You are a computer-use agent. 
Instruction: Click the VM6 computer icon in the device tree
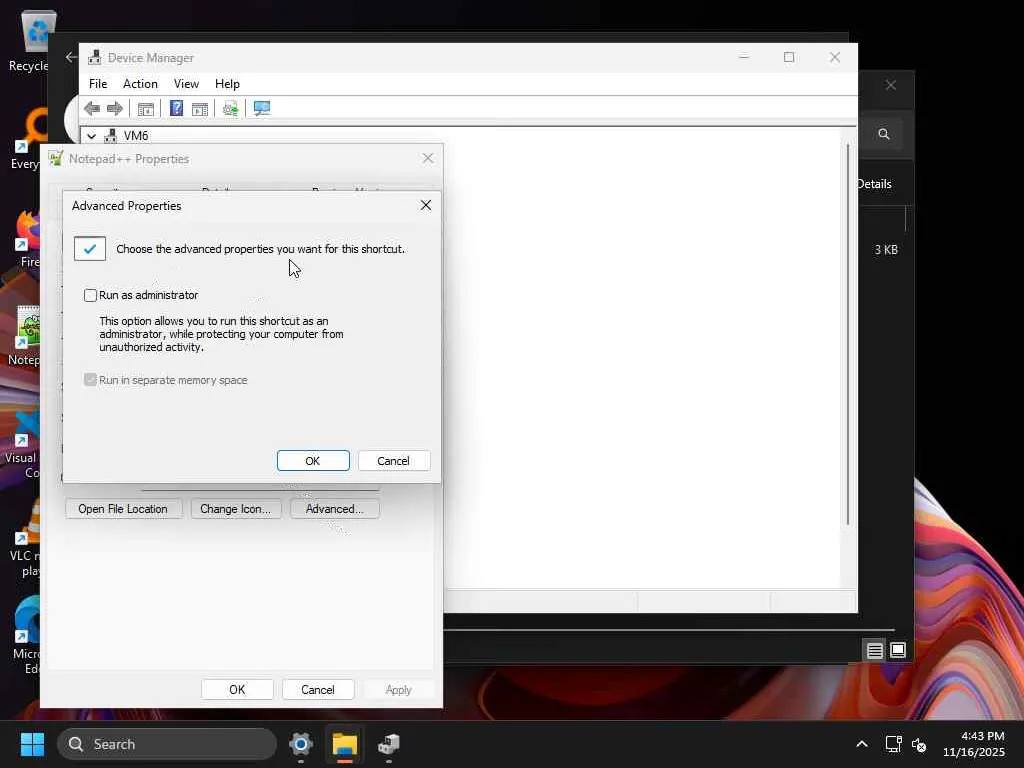tap(110, 136)
